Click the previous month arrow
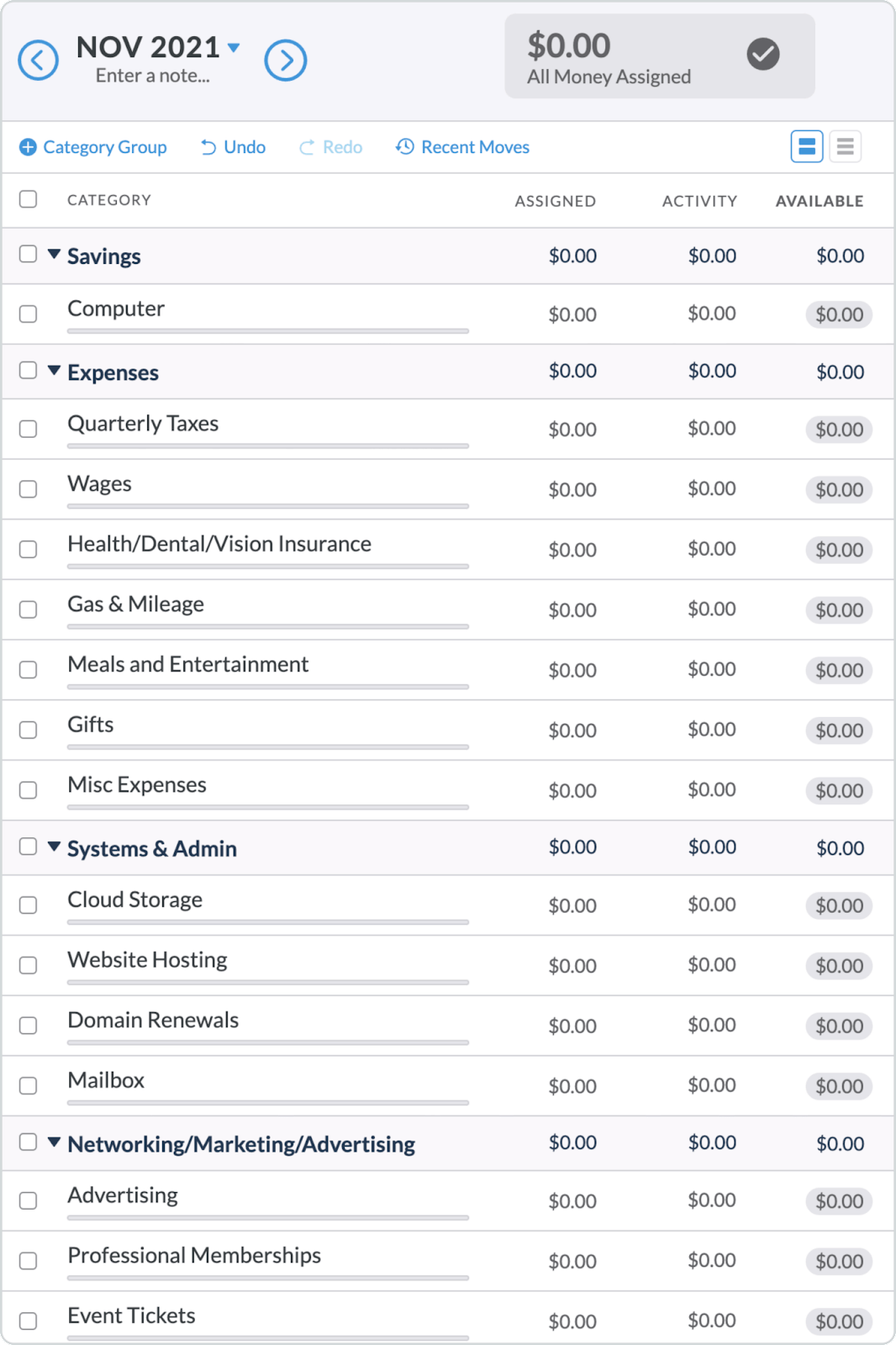896x1345 pixels. click(37, 59)
